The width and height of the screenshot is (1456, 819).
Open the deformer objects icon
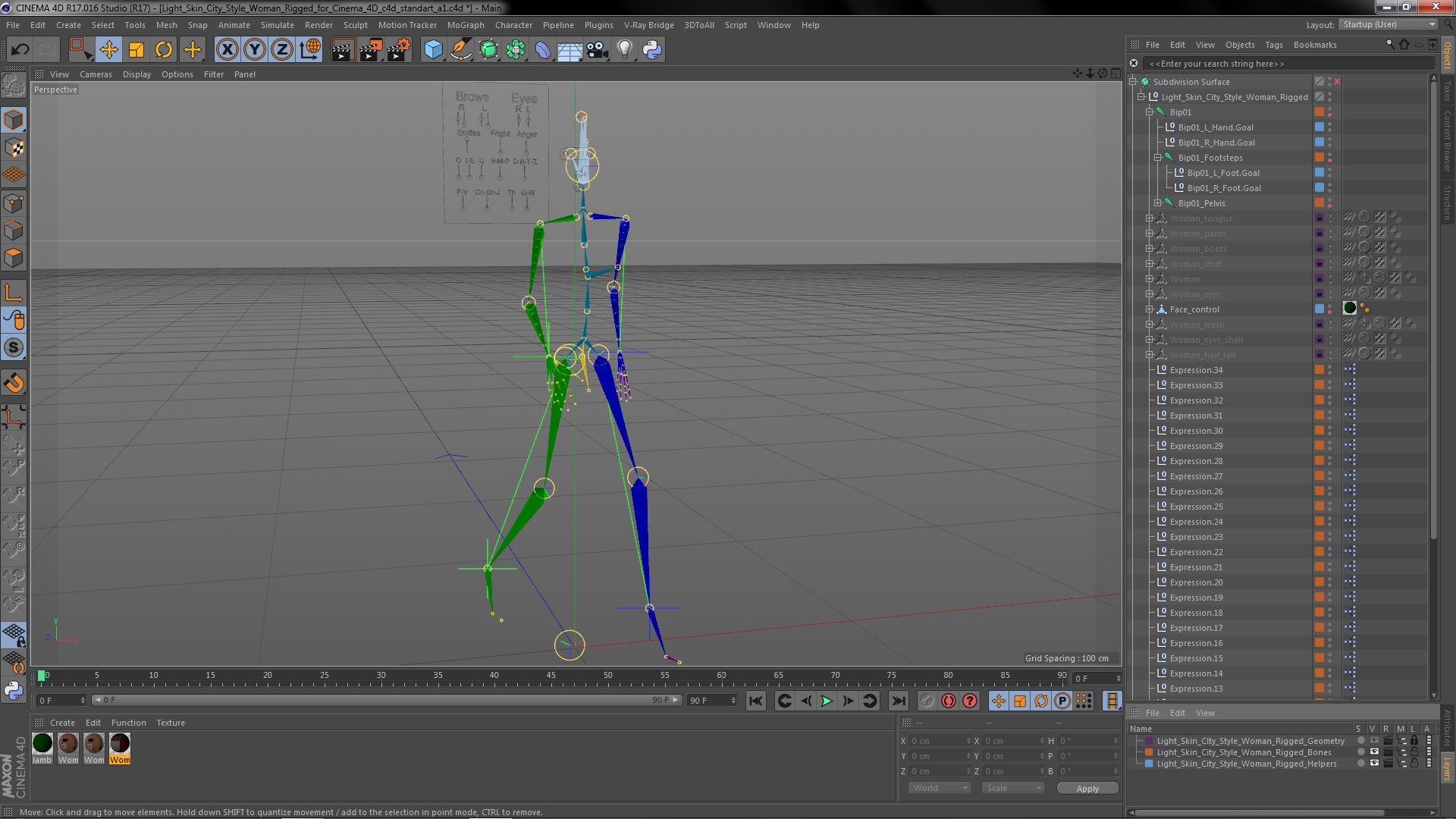(x=543, y=50)
